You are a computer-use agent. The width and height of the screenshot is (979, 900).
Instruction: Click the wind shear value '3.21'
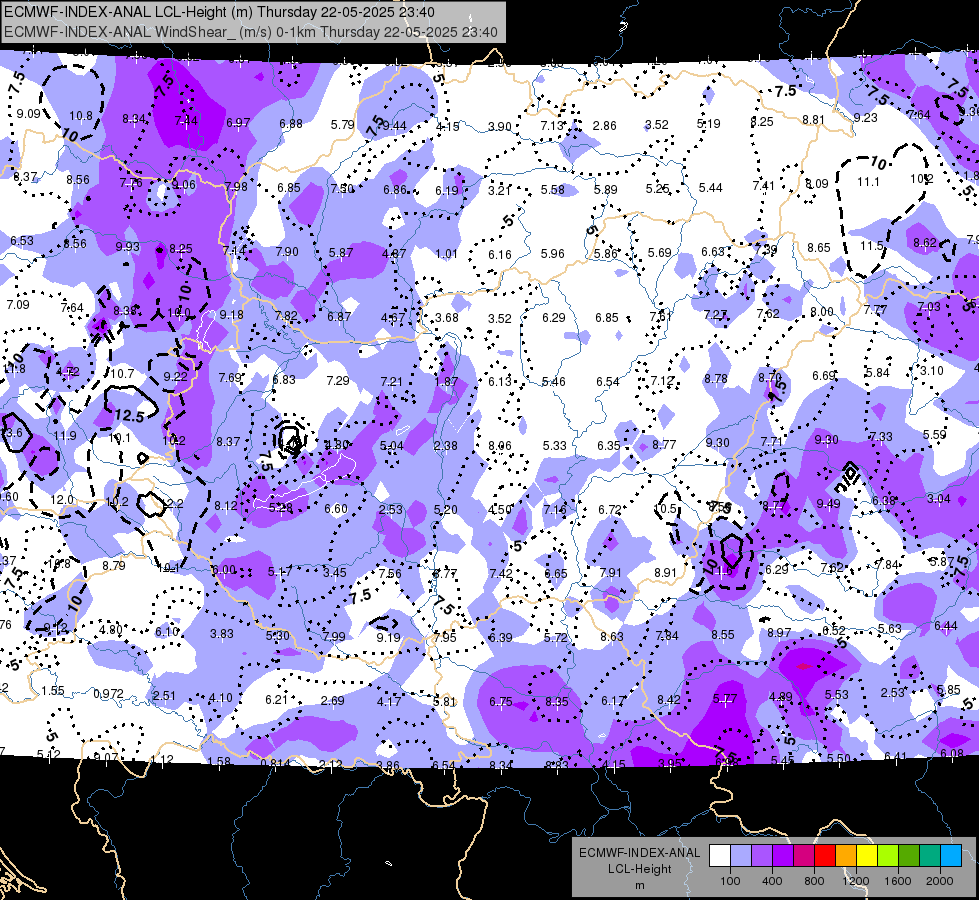[499, 190]
